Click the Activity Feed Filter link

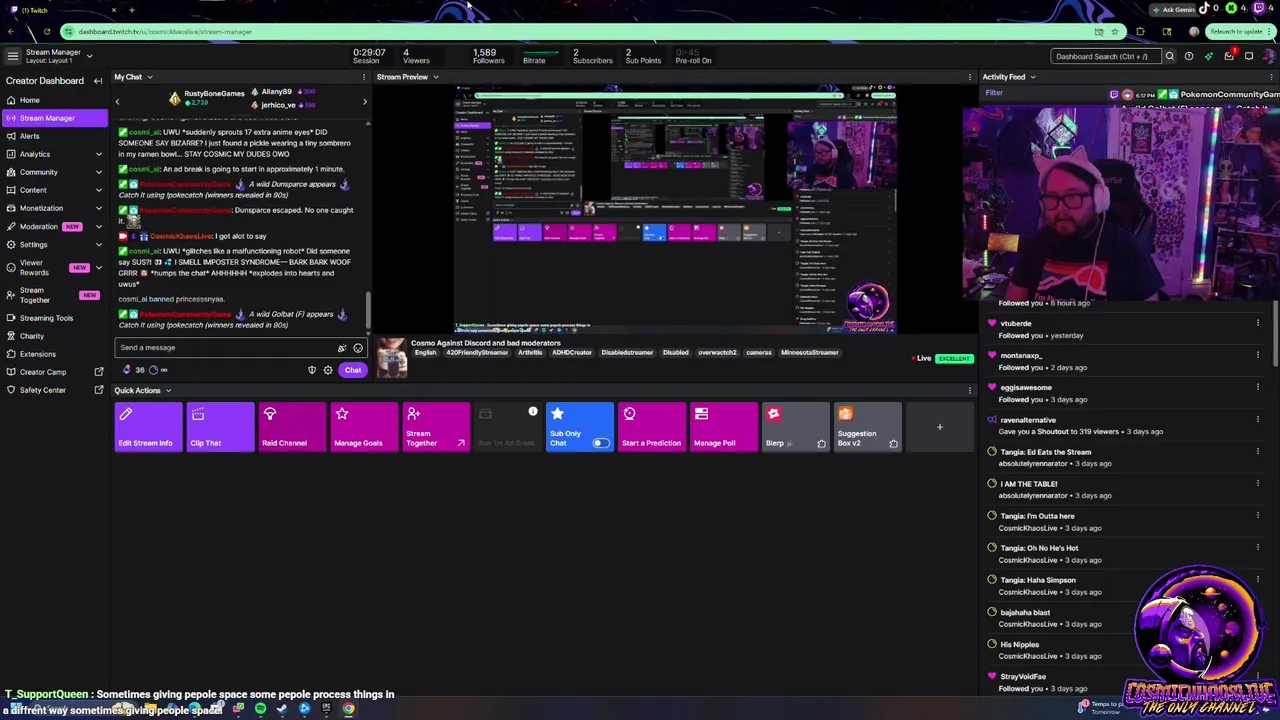(x=994, y=93)
